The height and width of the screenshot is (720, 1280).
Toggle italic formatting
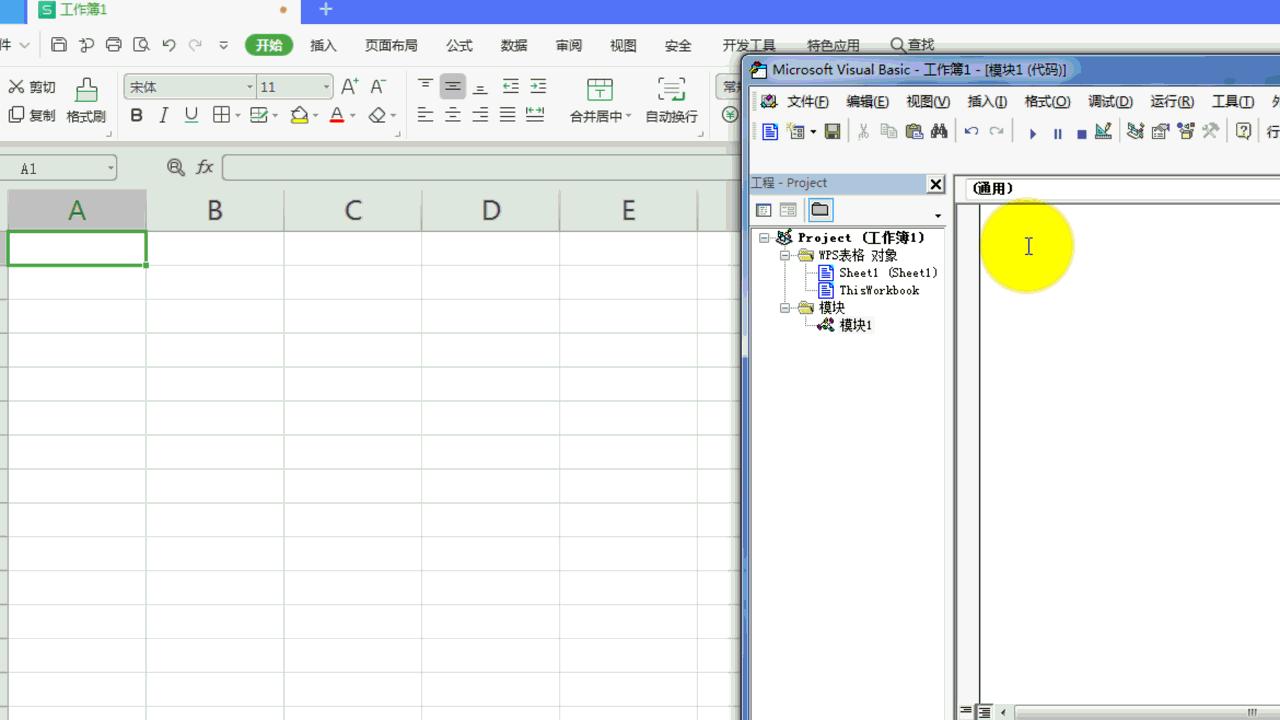coord(164,115)
